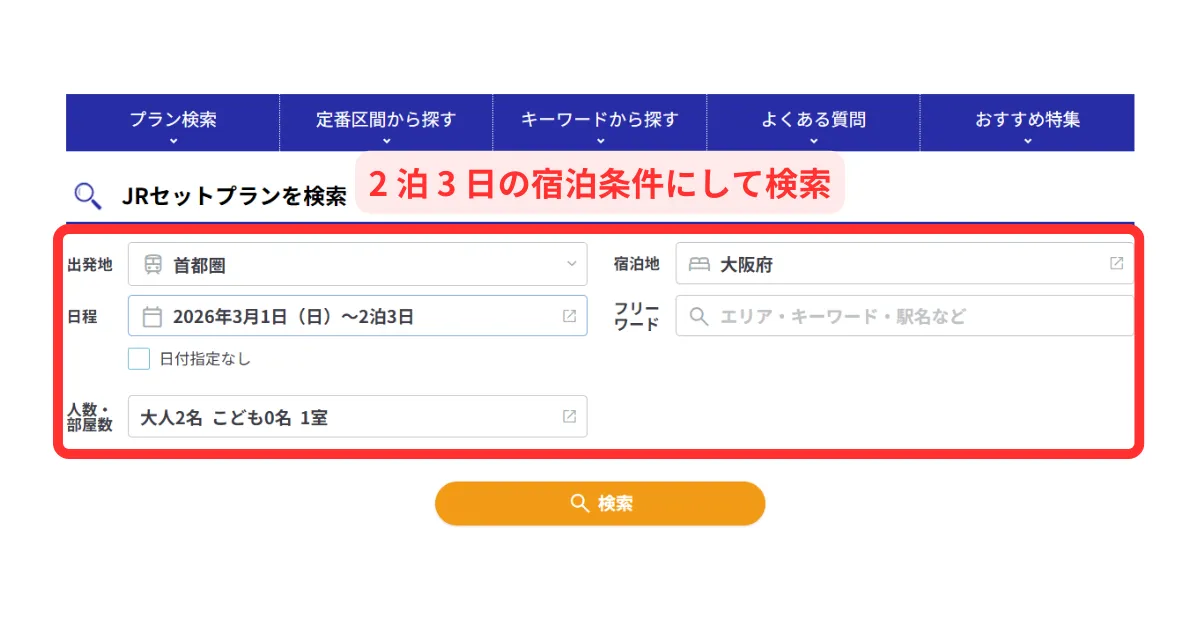
Task: Expand the 出発地 首都圏 dropdown
Action: point(571,265)
